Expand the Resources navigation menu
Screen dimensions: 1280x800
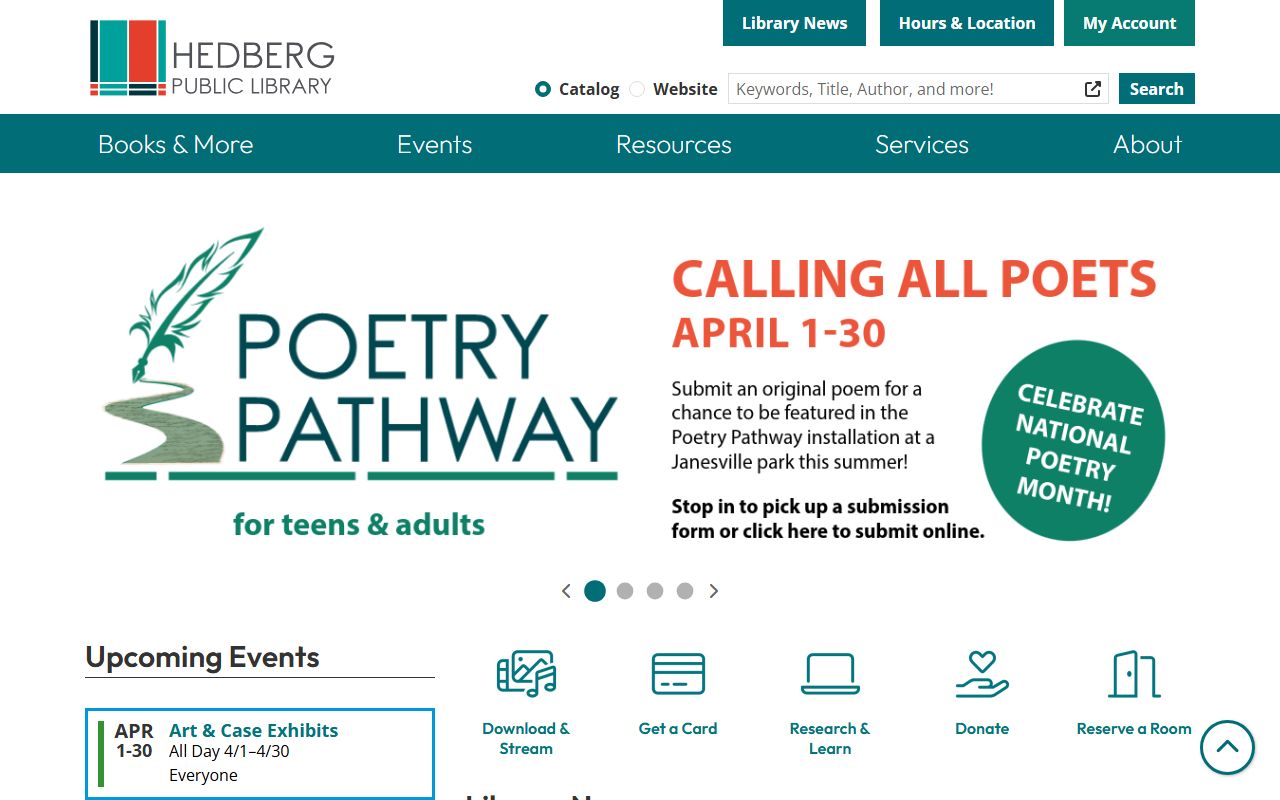[673, 144]
